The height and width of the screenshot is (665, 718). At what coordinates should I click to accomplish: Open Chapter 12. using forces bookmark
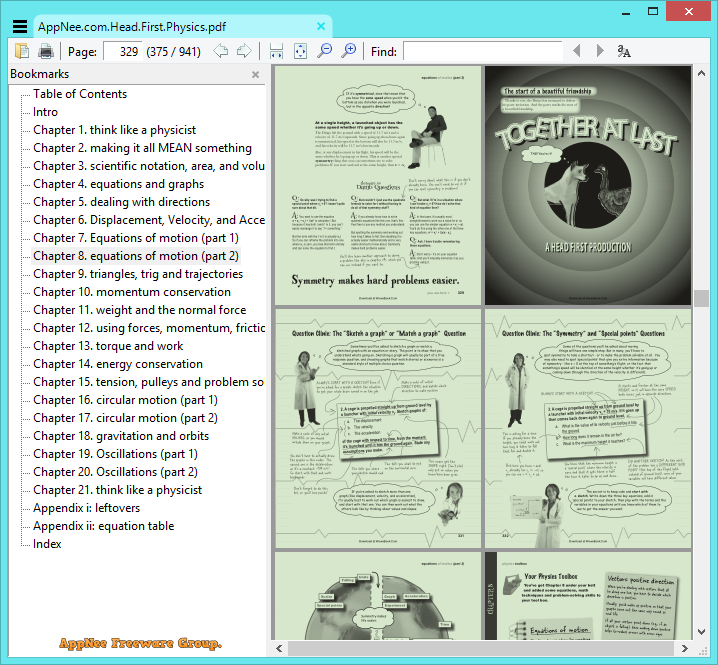[149, 328]
